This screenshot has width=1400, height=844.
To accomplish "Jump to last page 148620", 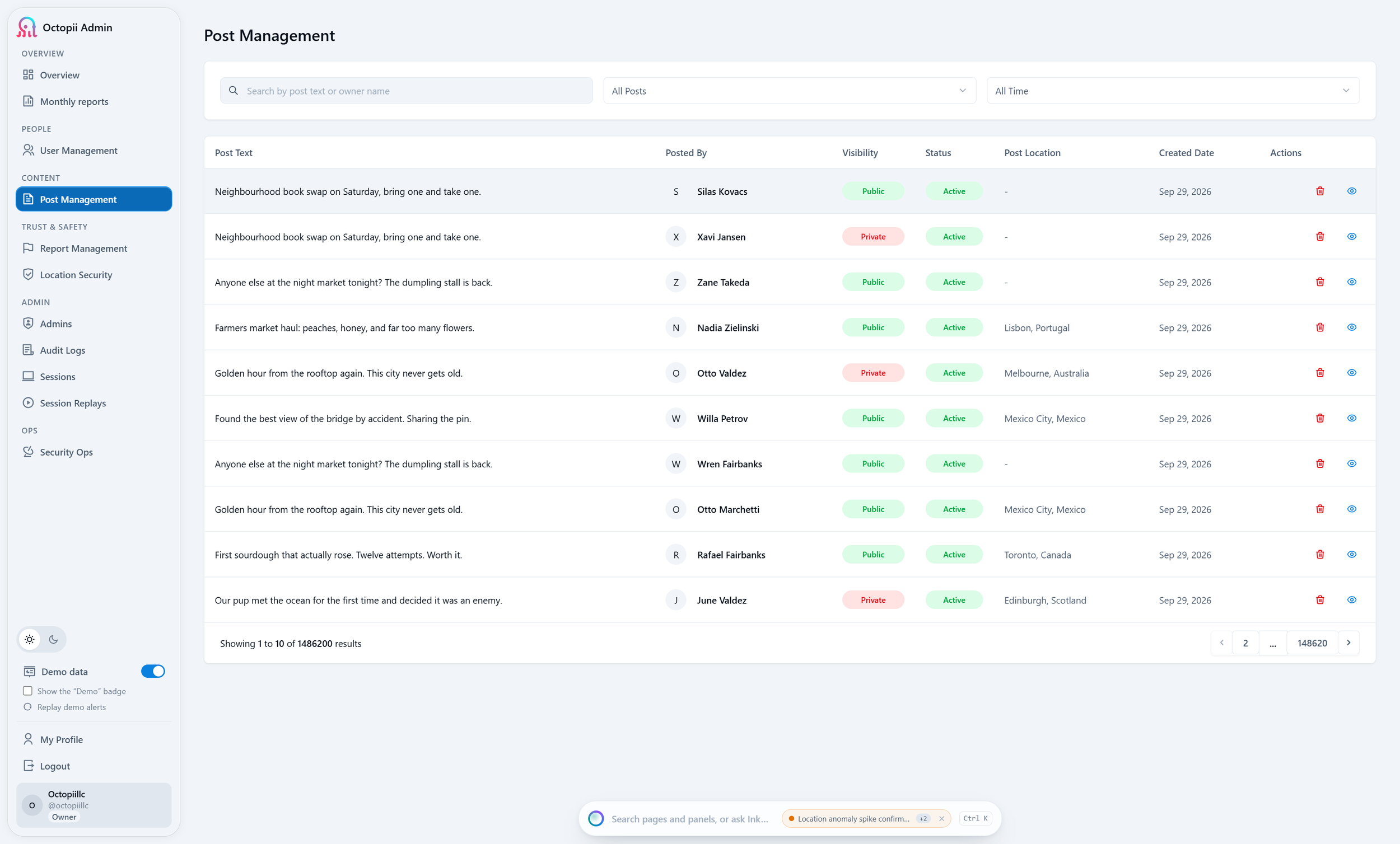I will pyautogui.click(x=1312, y=643).
